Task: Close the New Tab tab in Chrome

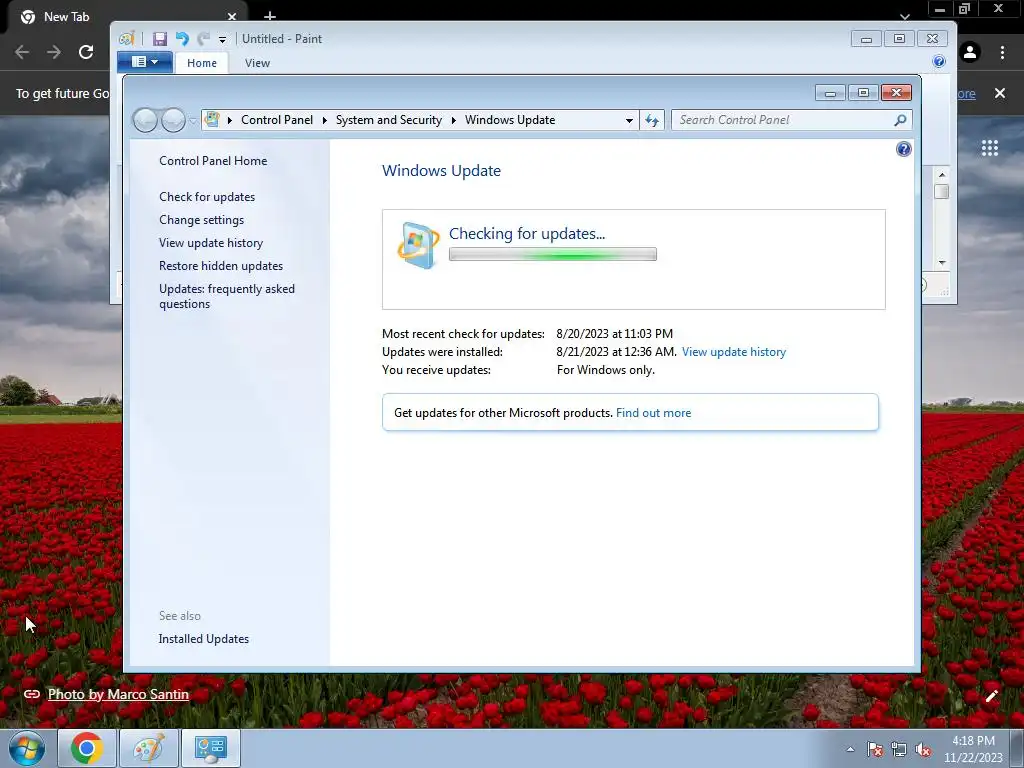Action: click(x=232, y=16)
